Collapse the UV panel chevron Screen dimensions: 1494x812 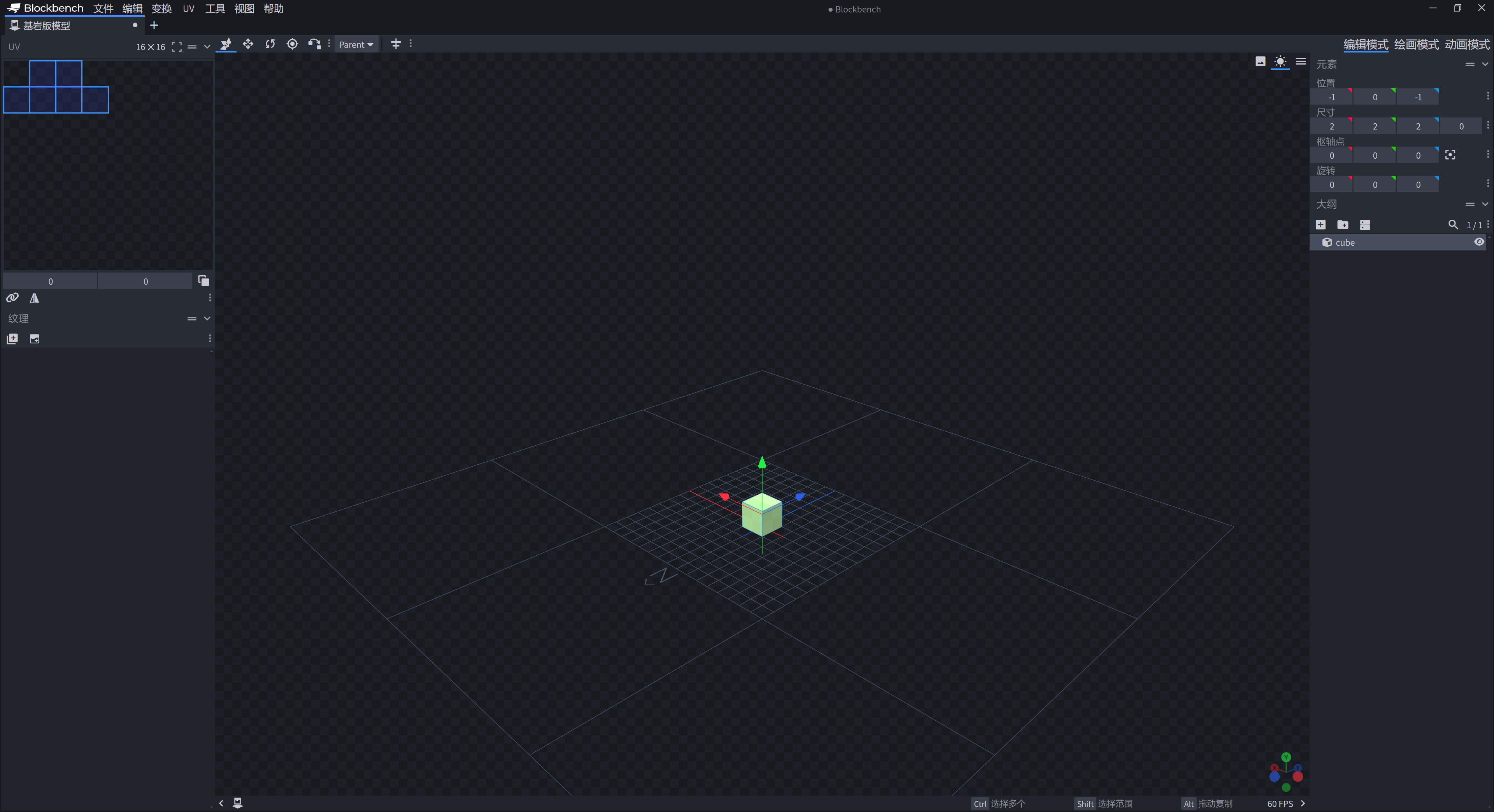(207, 47)
